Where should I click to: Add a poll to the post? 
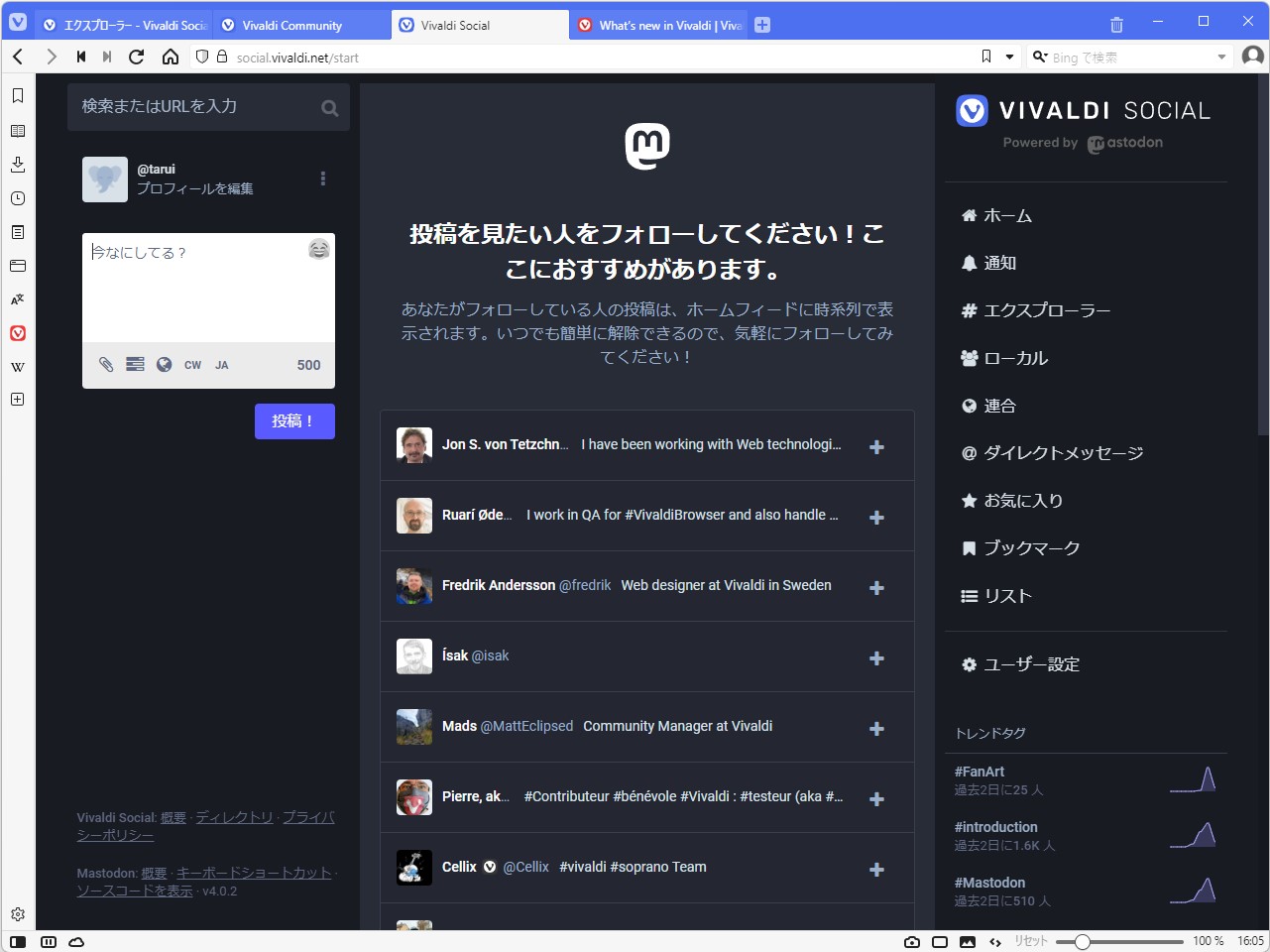click(x=134, y=364)
